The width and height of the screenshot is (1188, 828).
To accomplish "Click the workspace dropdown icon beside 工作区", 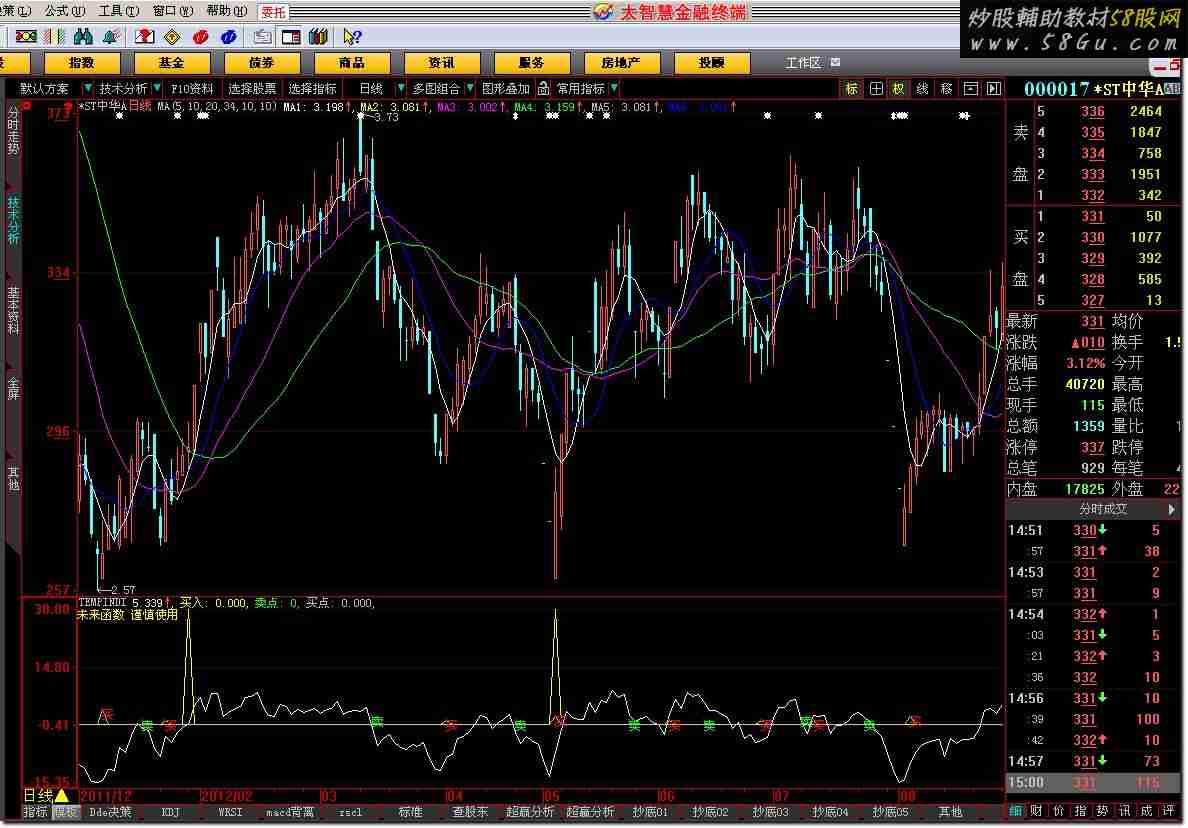I will (x=835, y=62).
